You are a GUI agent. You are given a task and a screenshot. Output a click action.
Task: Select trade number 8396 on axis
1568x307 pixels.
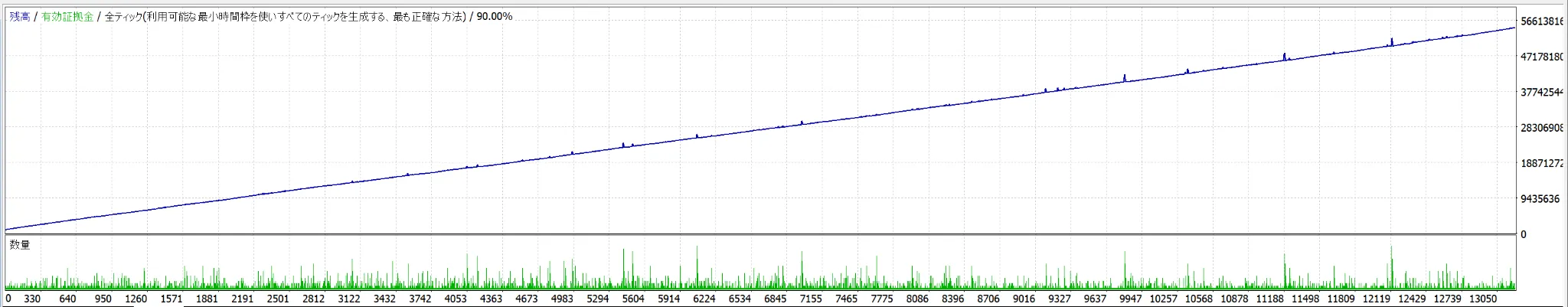952,299
